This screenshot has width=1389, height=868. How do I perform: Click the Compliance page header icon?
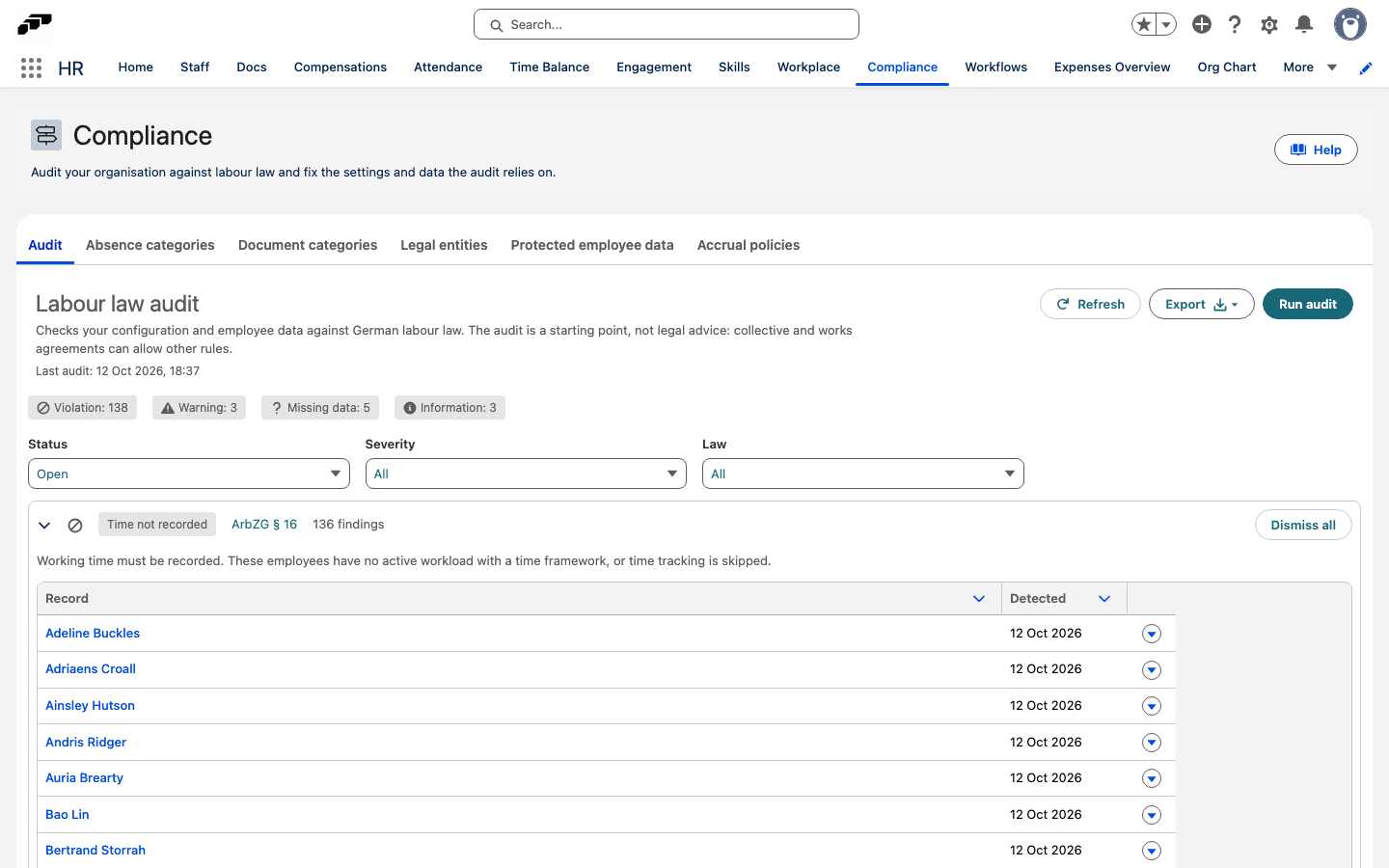[46, 135]
